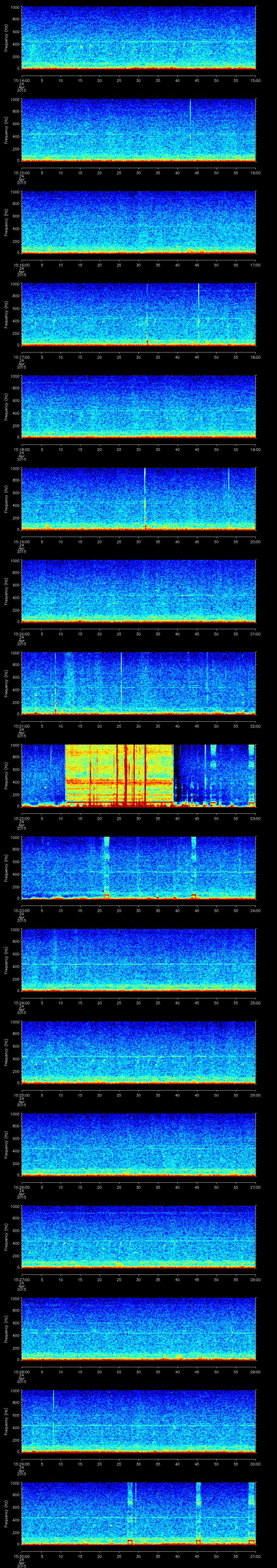Click the 15:18:00 start time label

point(21,449)
